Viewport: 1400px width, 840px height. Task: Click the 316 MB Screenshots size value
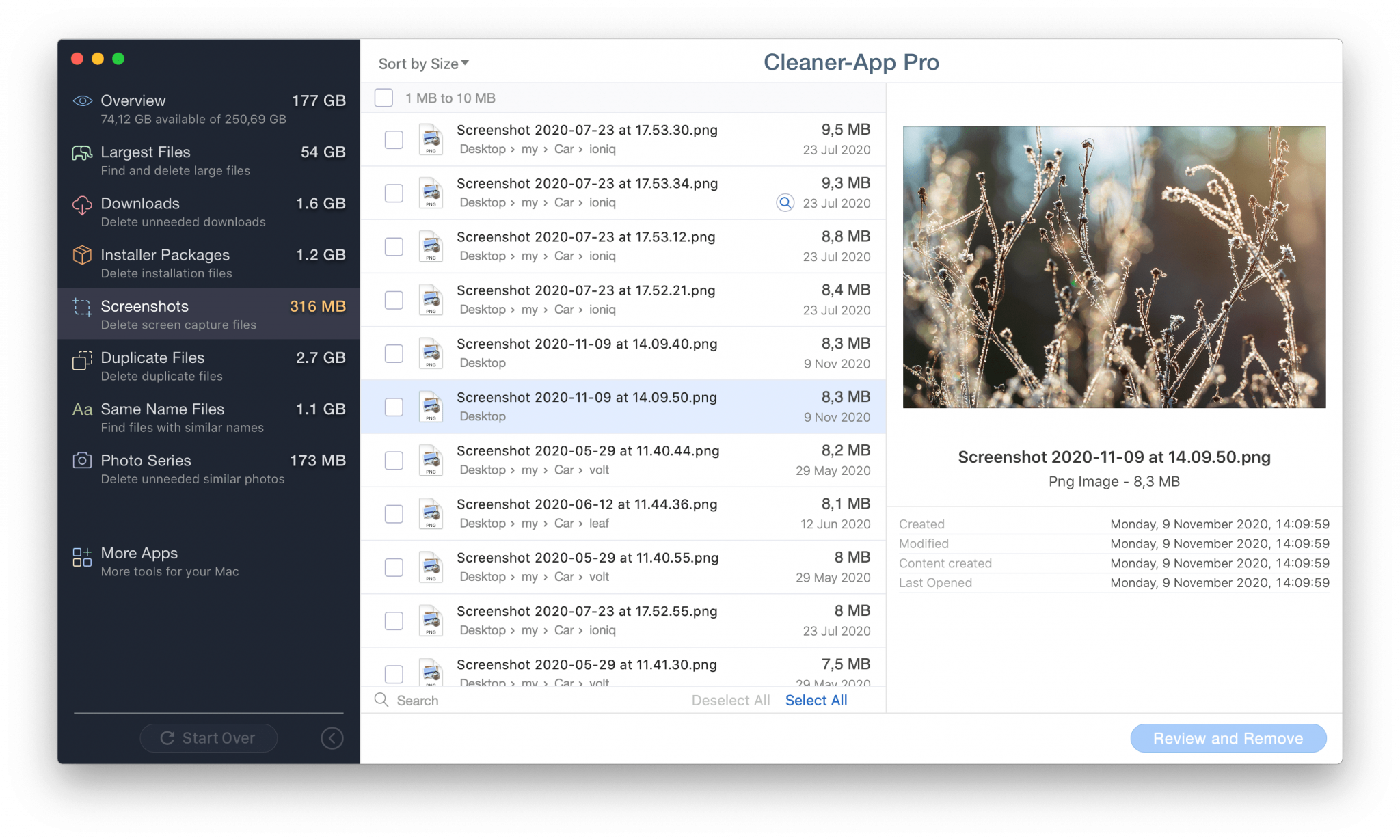pos(318,306)
